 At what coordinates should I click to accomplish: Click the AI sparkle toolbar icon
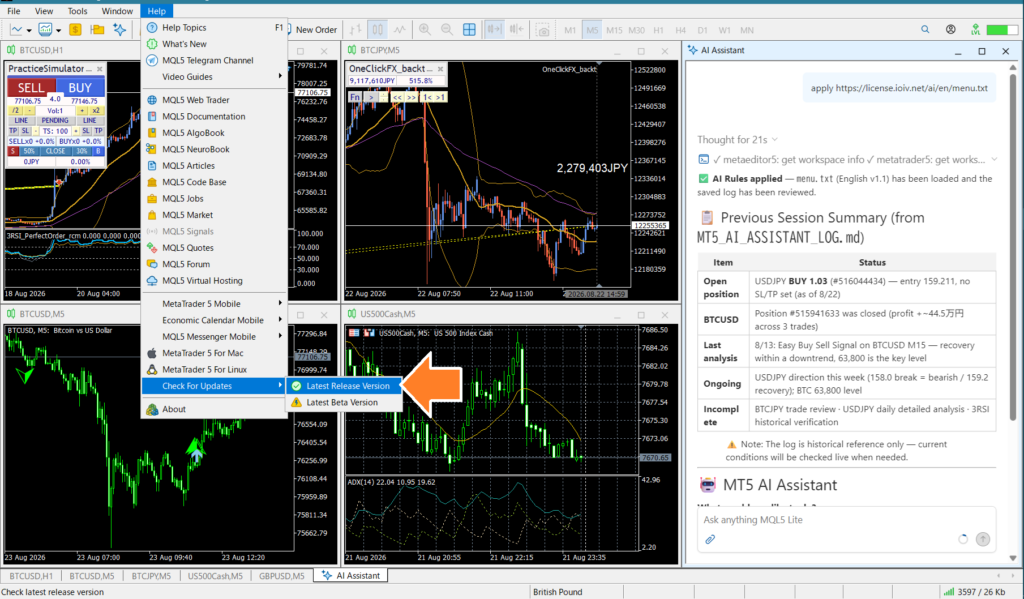[120, 29]
